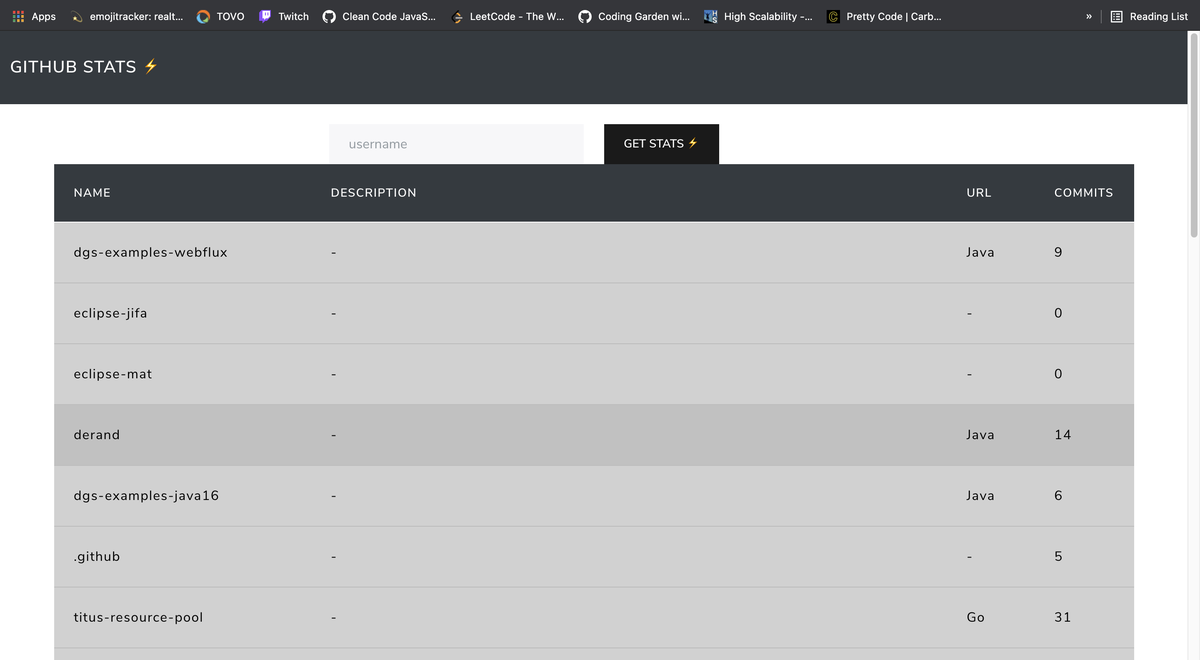Click the DESCRIPTION column header

pos(373,193)
